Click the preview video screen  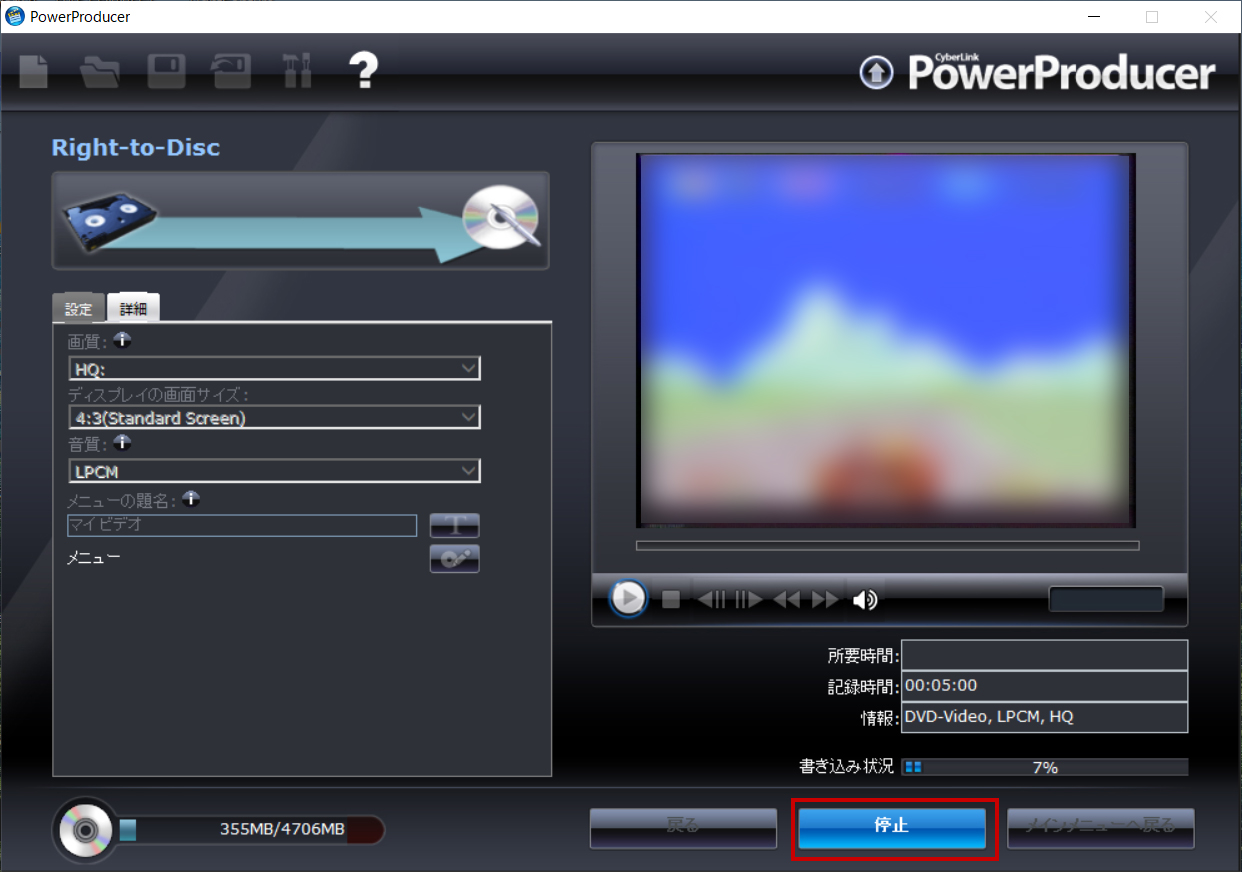pos(886,341)
